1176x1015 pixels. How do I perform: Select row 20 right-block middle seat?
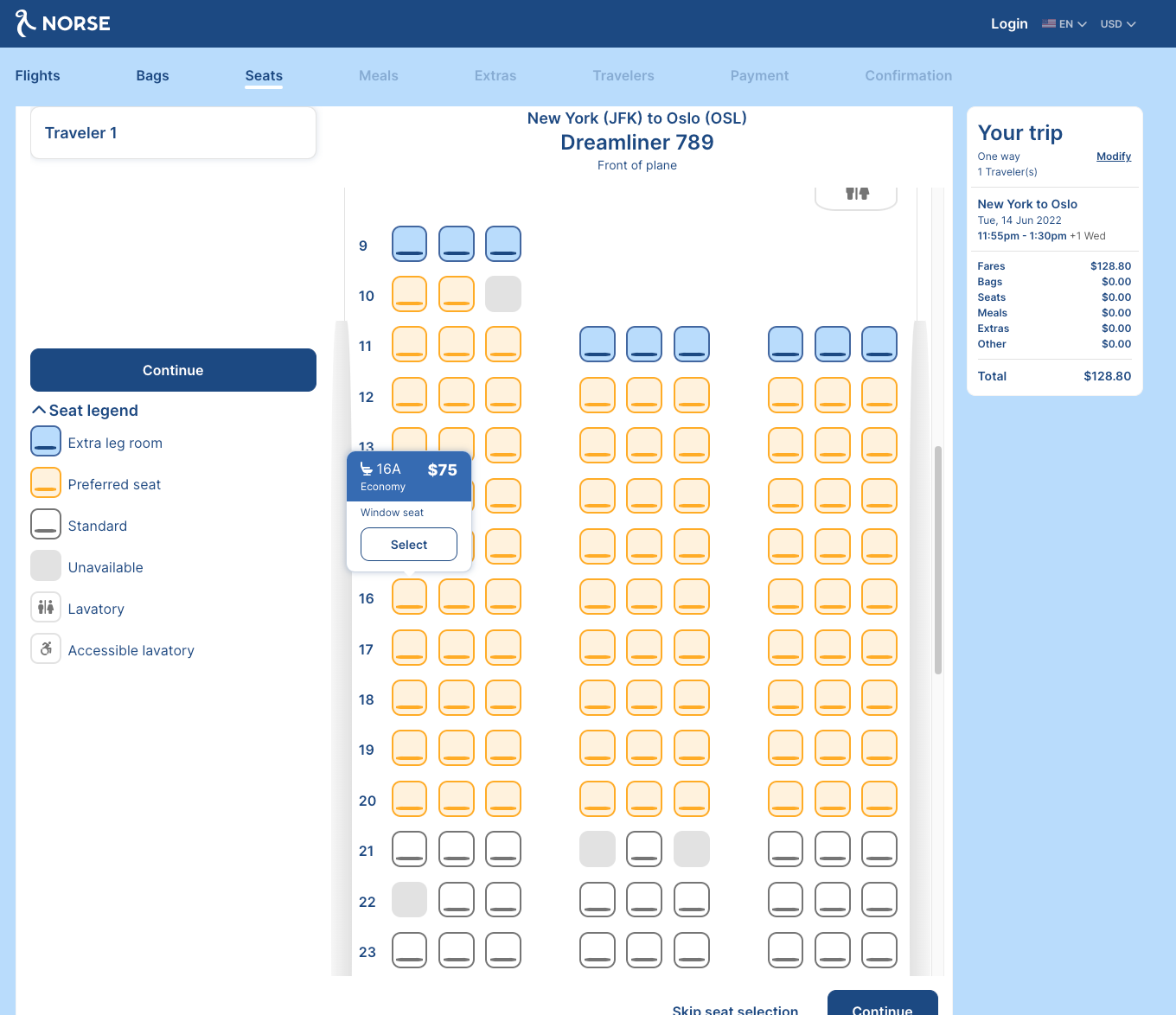833,799
